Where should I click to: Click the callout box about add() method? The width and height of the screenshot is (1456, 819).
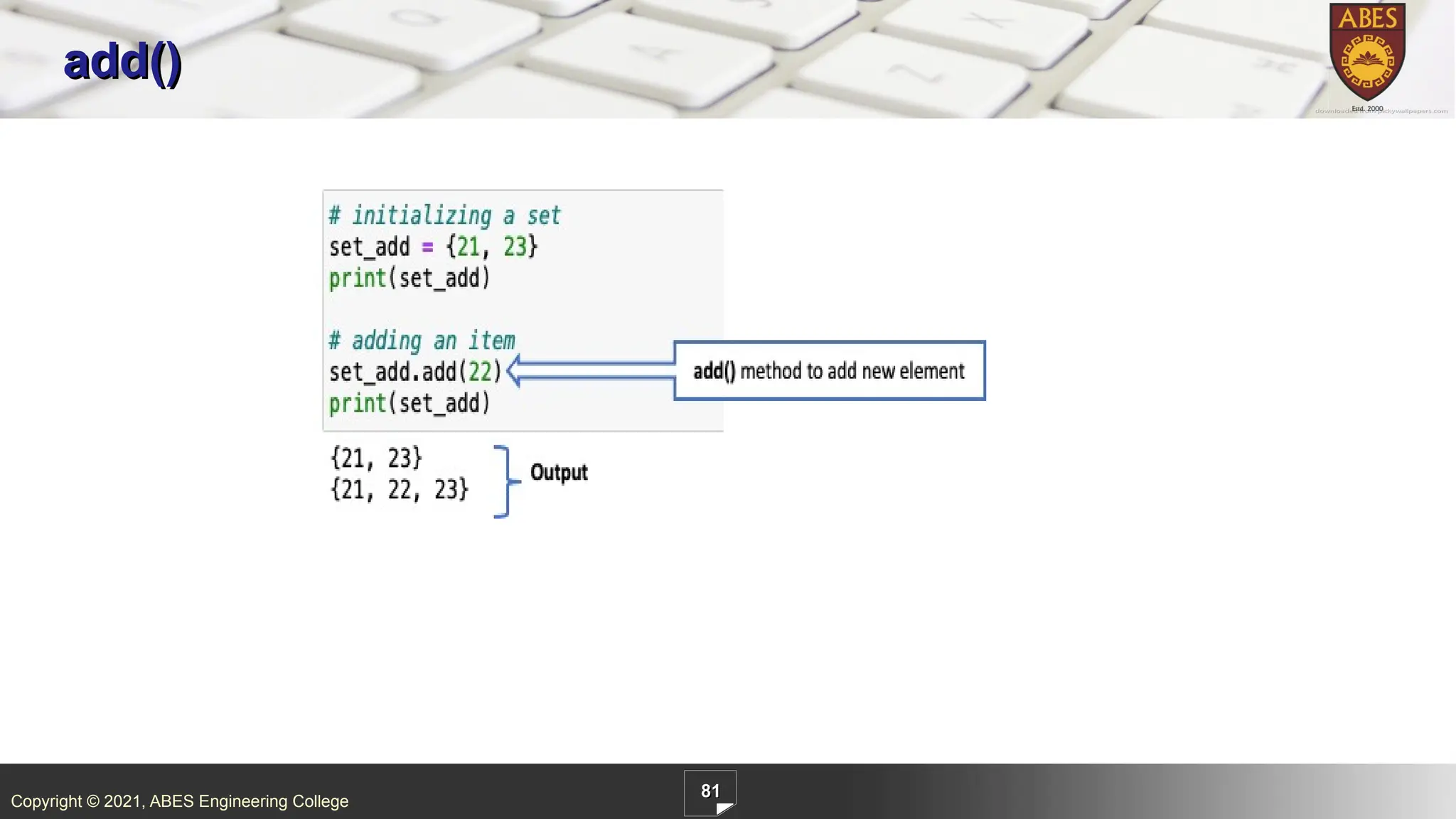(829, 370)
